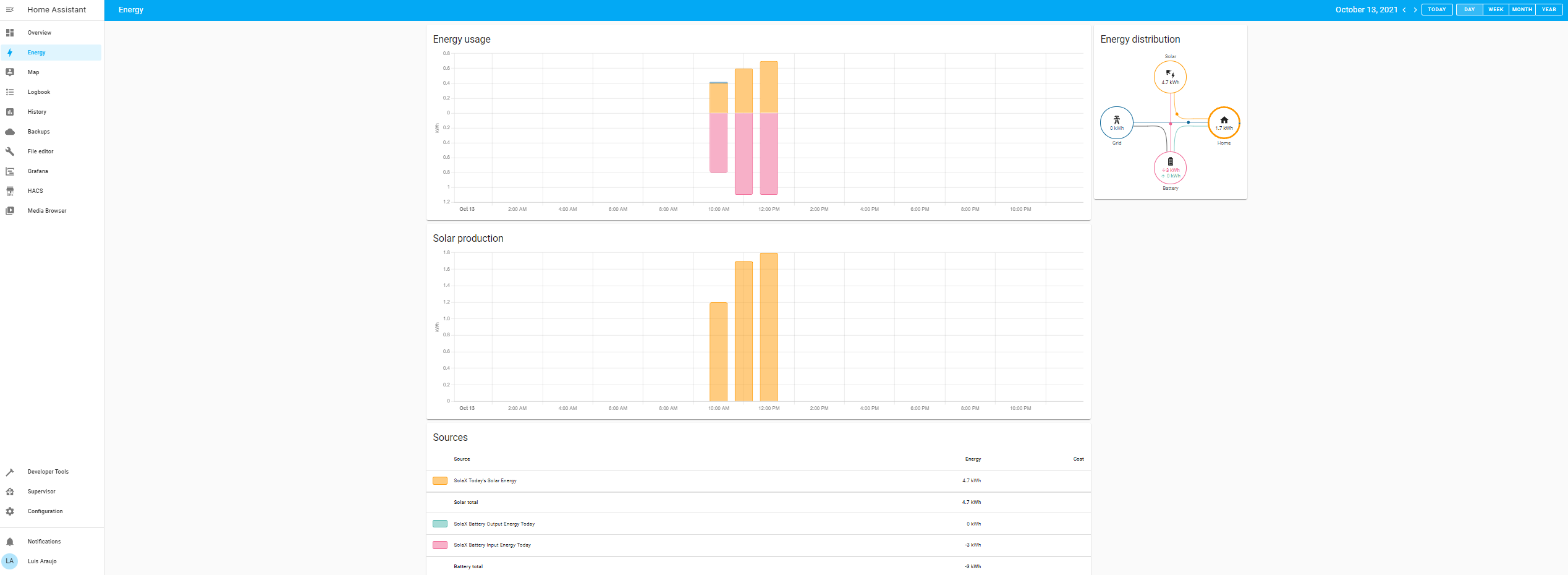Open the Media Browser menu item
Viewport: 1568px width, 575px height.
52,211
